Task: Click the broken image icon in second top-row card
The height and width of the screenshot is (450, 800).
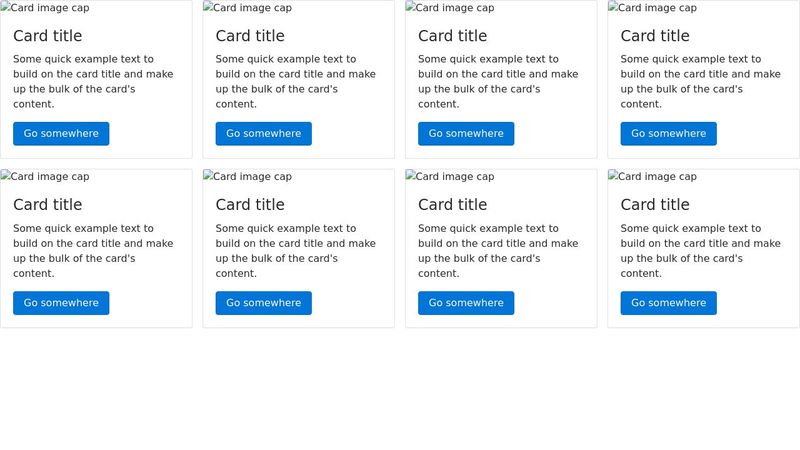Action: tap(208, 7)
